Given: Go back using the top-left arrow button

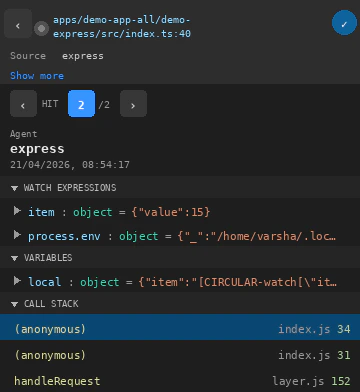Looking at the screenshot, I should 18,23.
